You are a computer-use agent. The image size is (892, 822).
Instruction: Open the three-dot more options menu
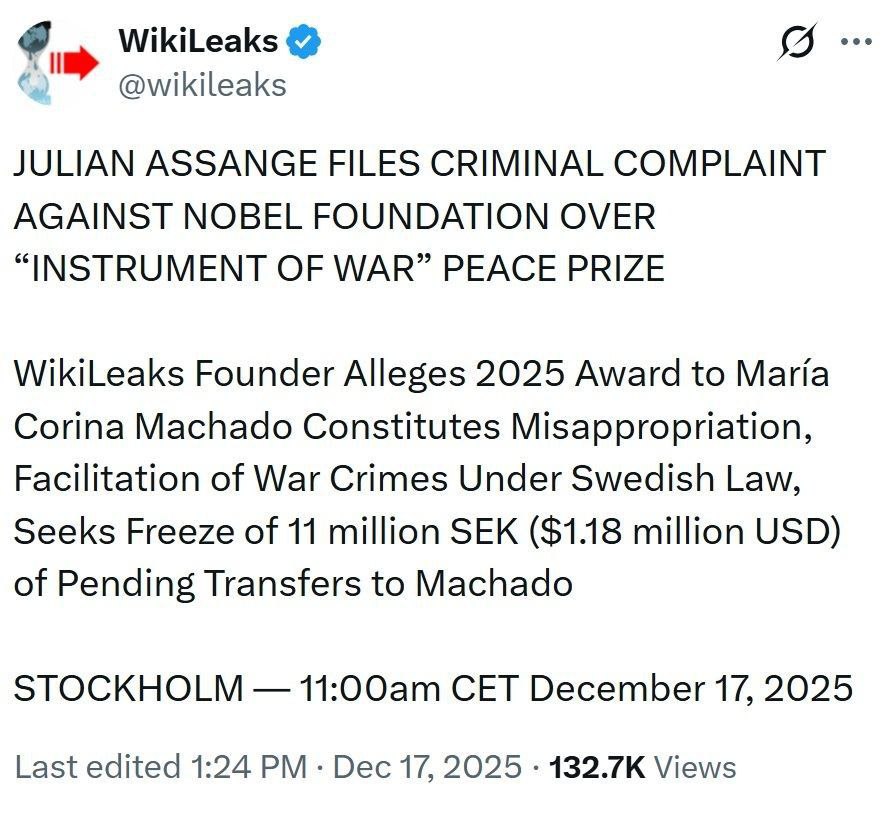pyautogui.click(x=855, y=42)
